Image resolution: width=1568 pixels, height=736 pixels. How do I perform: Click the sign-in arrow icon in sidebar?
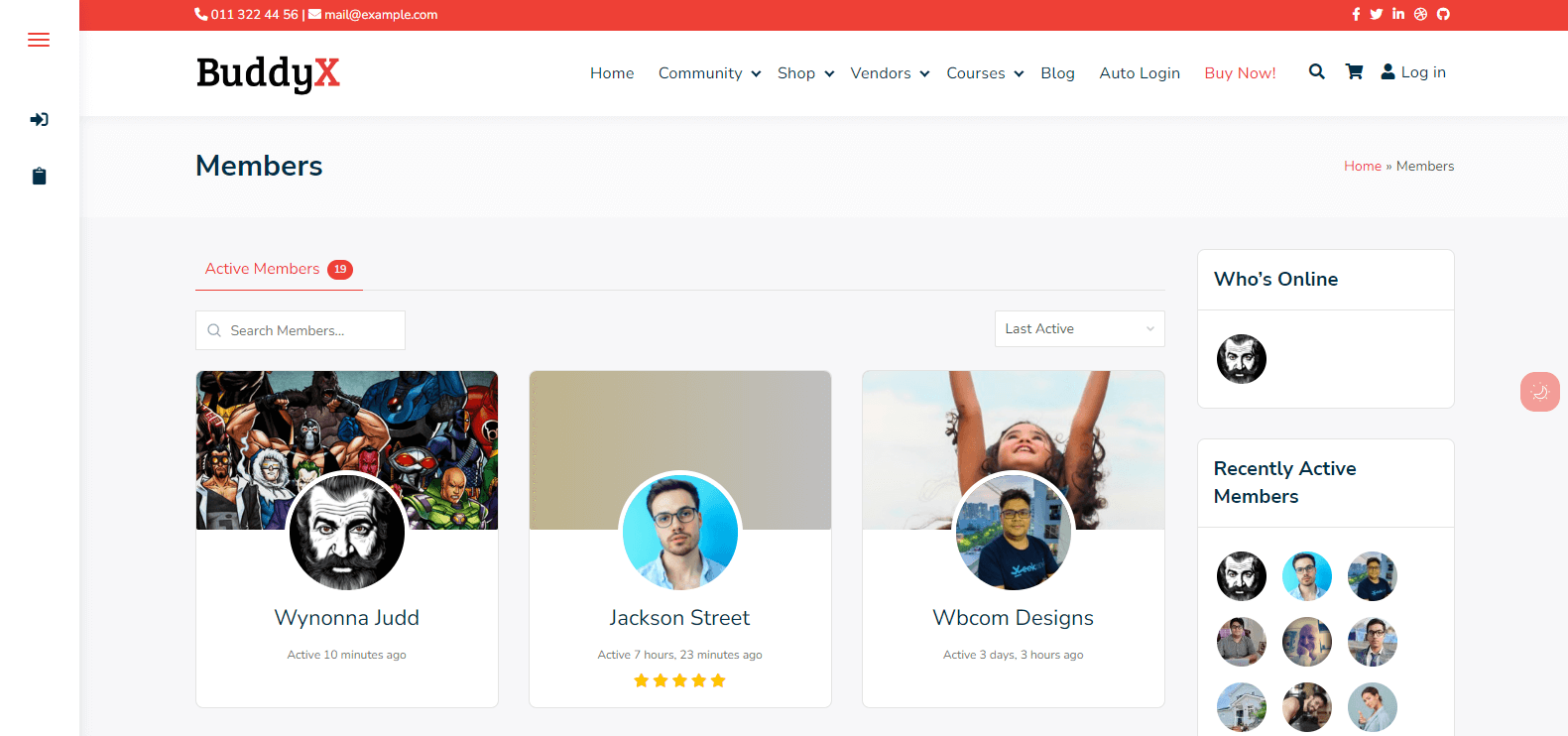click(39, 120)
